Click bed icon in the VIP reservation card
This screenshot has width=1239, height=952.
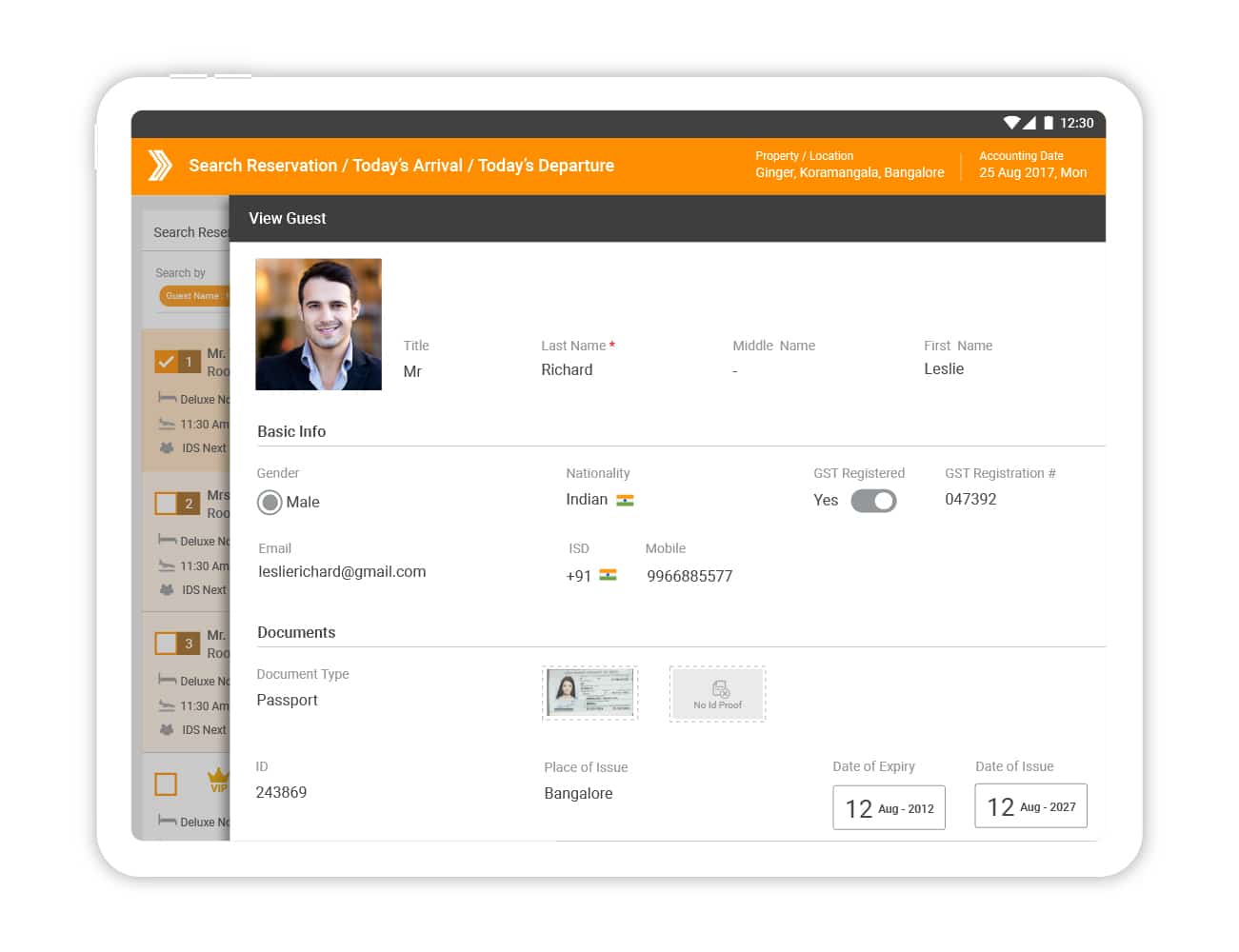pyautogui.click(x=167, y=821)
